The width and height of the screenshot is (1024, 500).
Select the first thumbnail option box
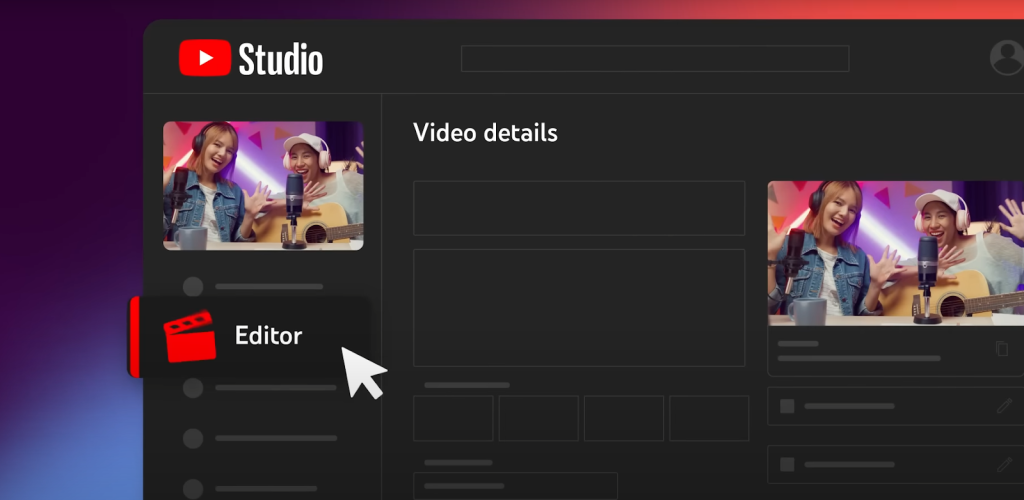453,418
